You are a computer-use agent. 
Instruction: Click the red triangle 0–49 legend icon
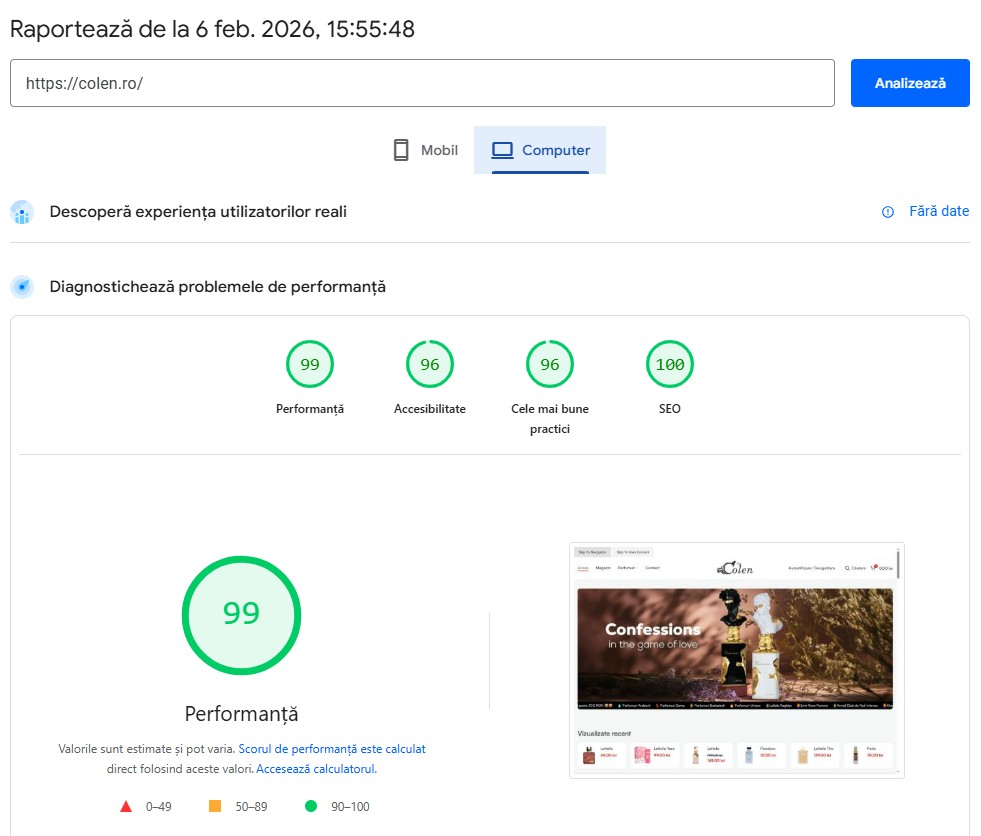pos(126,806)
